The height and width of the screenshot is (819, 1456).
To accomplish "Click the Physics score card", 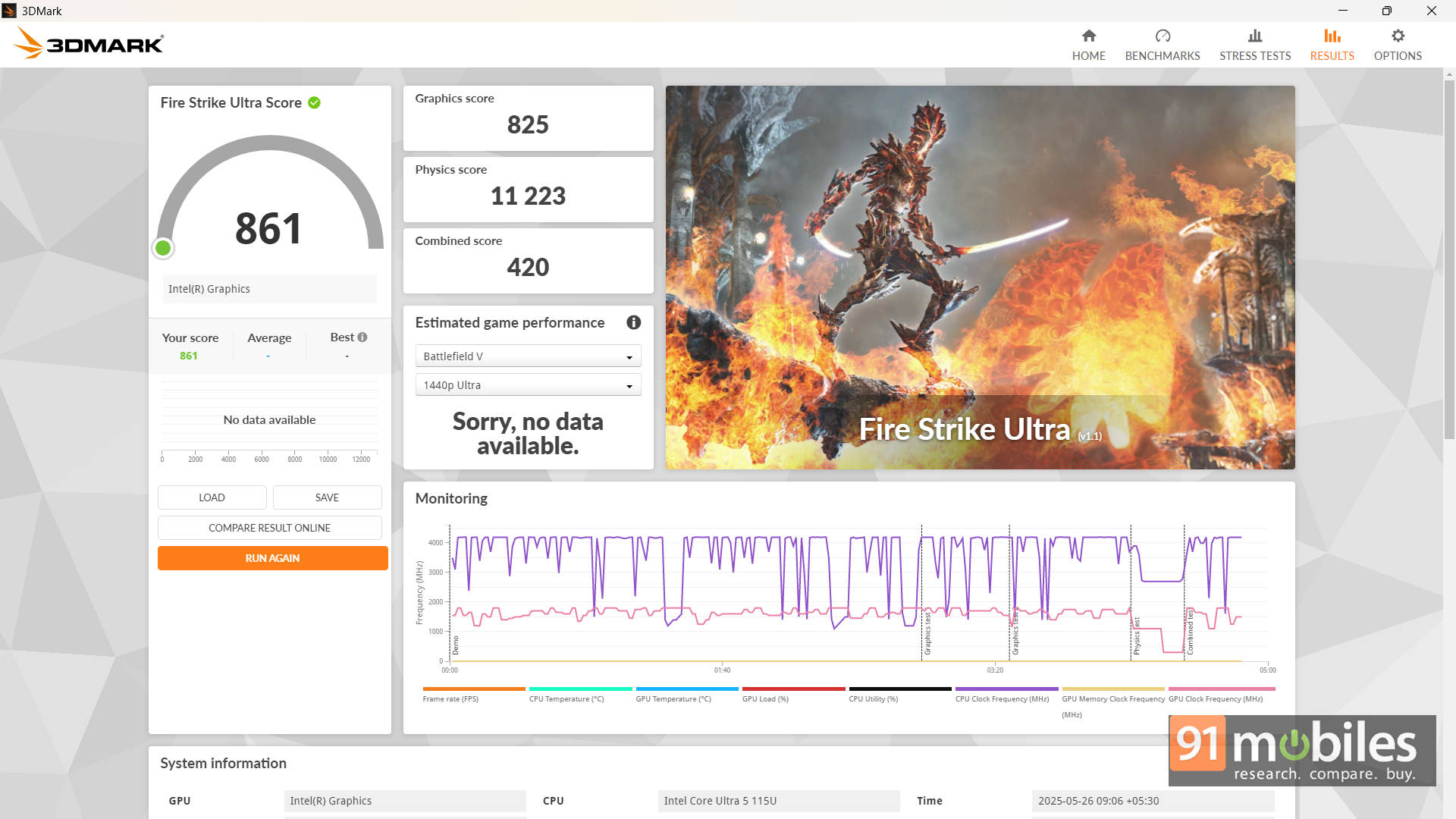I will click(x=528, y=189).
